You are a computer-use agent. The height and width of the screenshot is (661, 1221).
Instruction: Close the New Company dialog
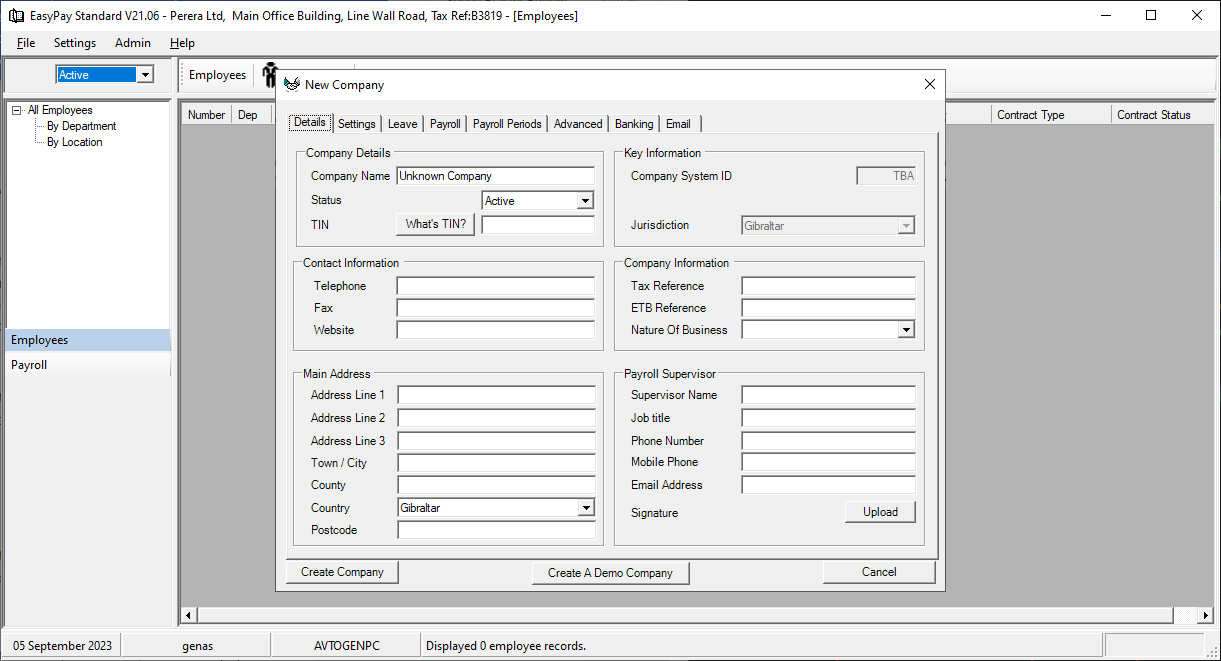point(929,84)
